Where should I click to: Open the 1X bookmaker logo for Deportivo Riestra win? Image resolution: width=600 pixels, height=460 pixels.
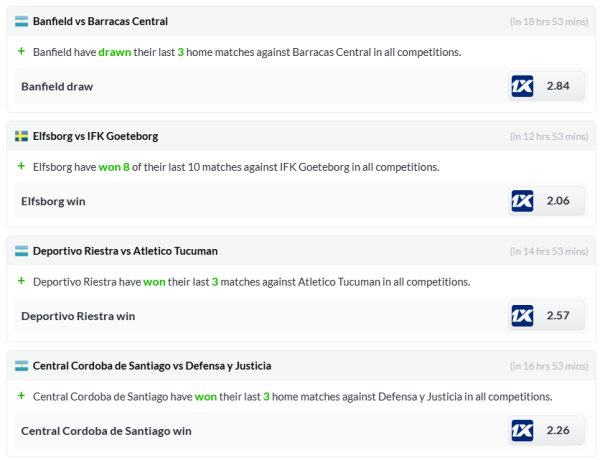(x=522, y=316)
